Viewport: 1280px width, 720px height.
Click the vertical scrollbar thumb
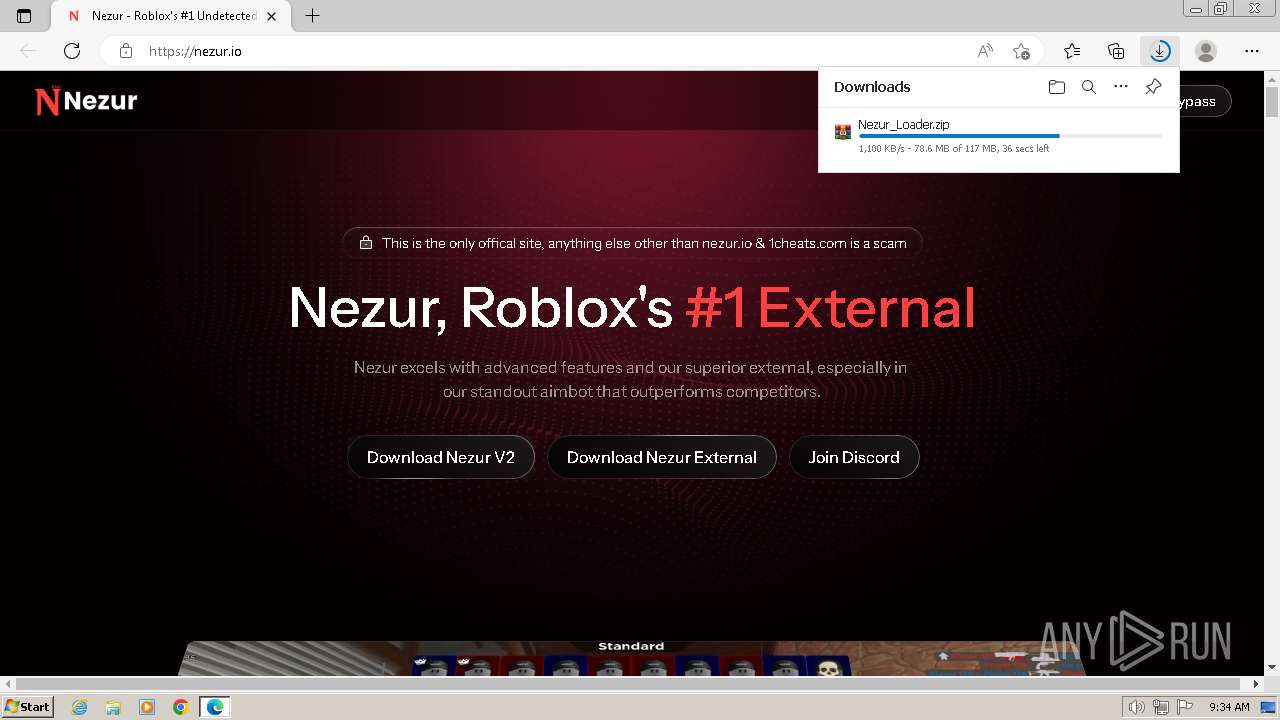(1272, 101)
